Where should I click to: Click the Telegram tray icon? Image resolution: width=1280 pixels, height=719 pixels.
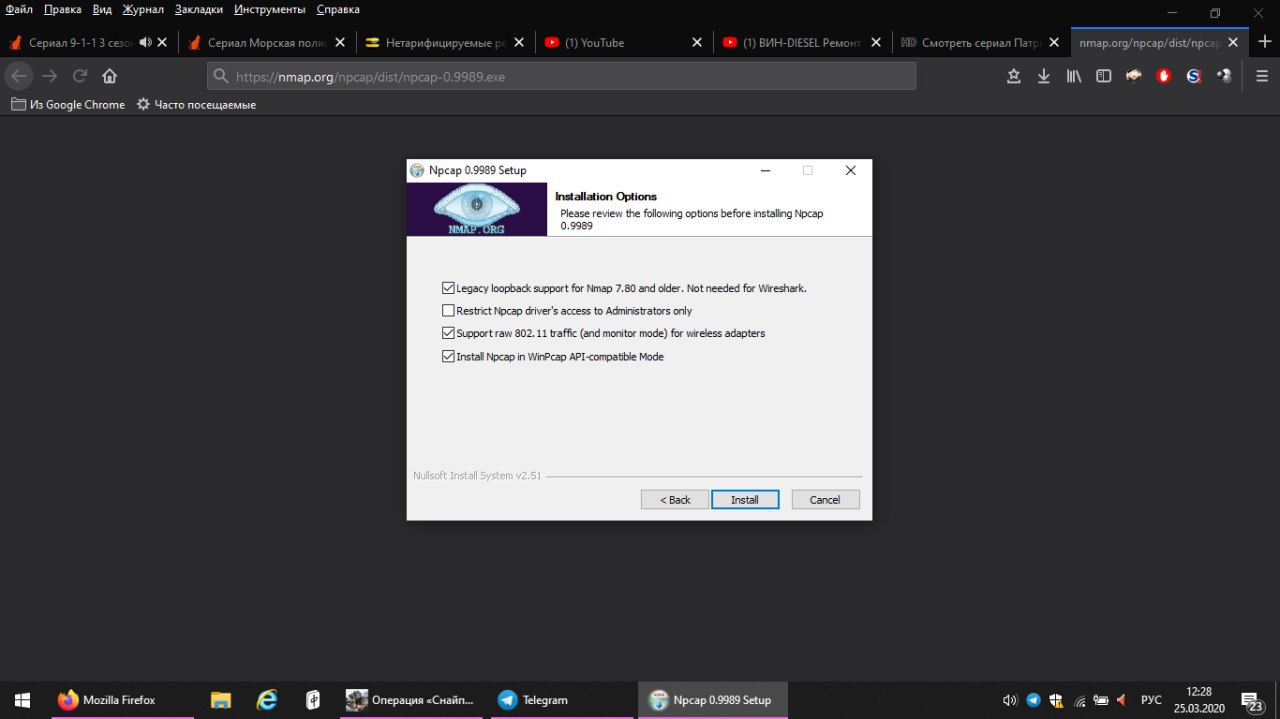pos(1033,700)
